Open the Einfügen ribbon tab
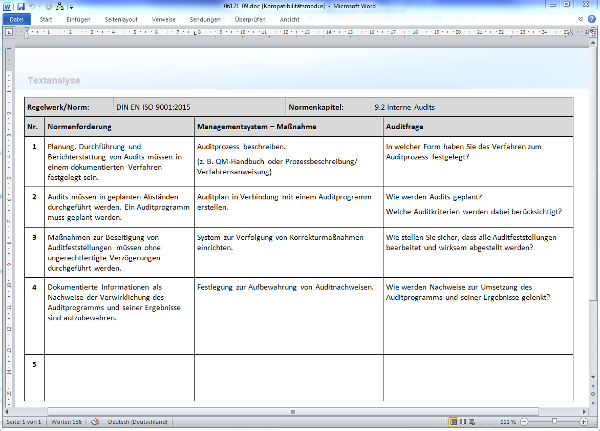This screenshot has width=600, height=431. coord(79,18)
